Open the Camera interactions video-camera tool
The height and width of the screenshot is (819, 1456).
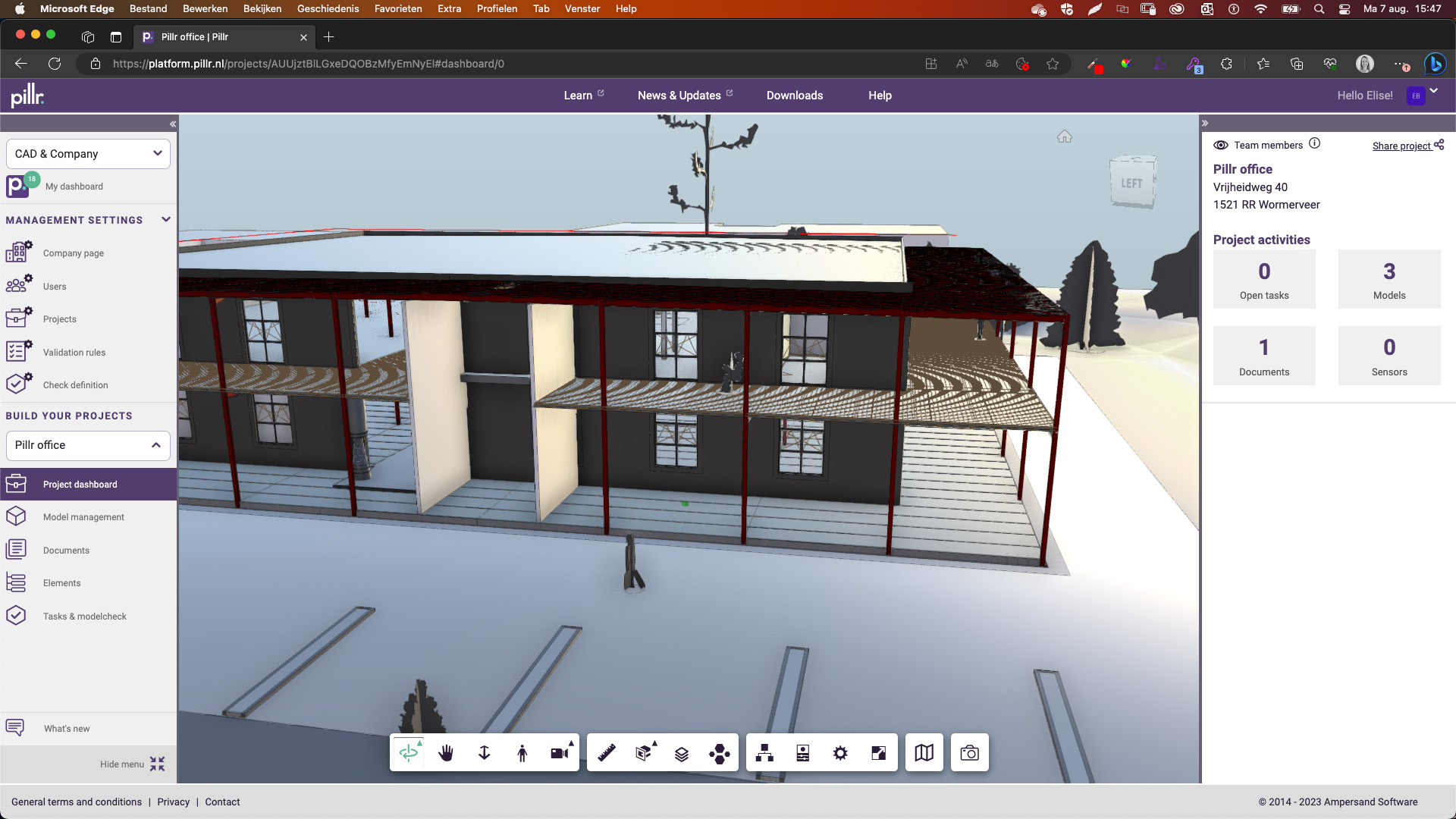(560, 752)
